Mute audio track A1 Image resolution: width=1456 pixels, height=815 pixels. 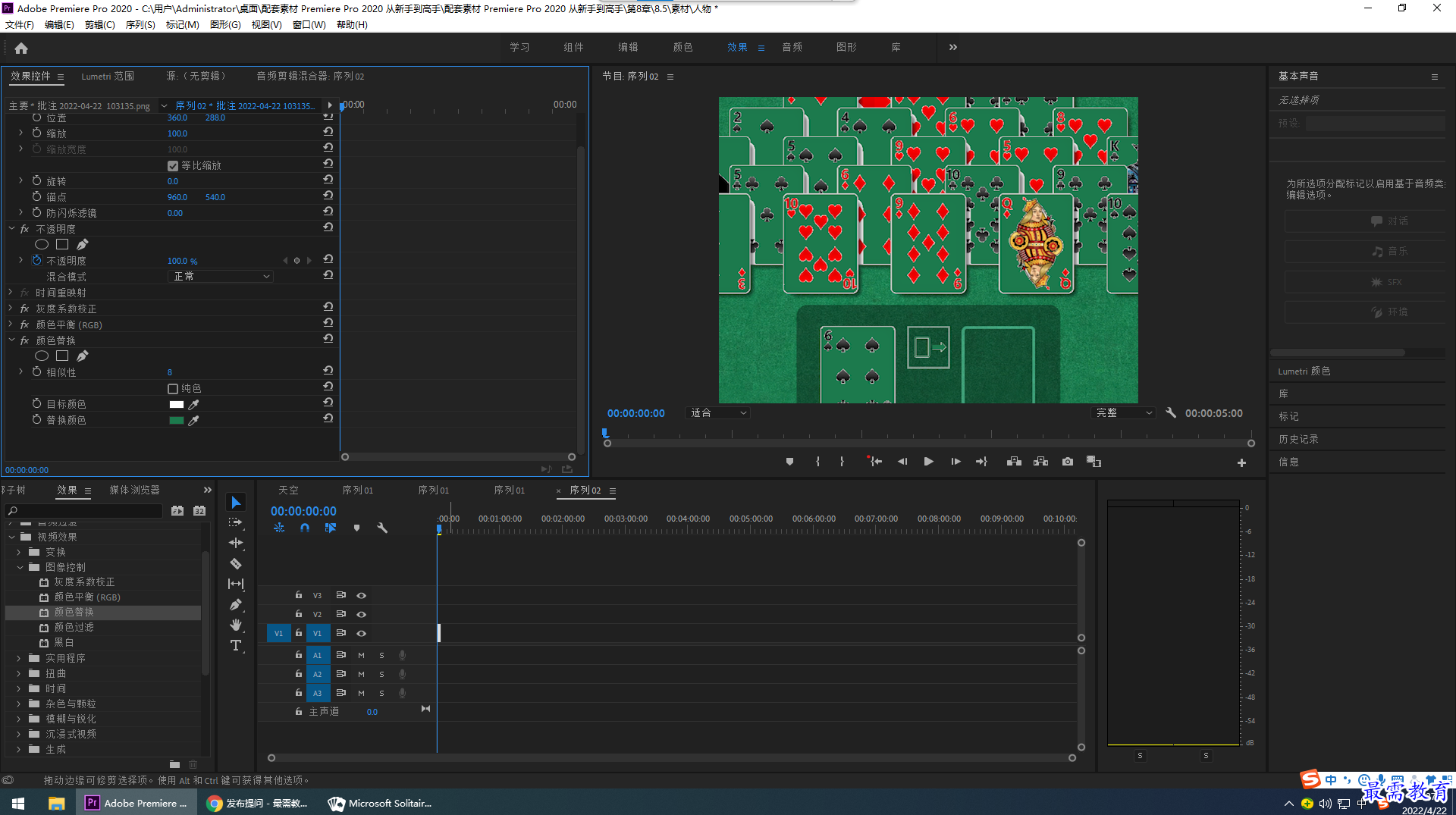[361, 655]
